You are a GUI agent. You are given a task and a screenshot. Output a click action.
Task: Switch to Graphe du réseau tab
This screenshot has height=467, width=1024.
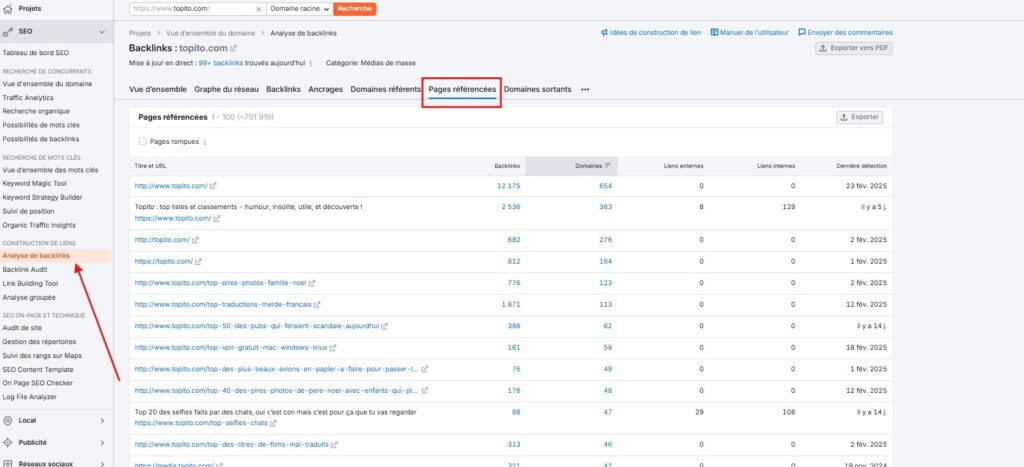coord(226,89)
